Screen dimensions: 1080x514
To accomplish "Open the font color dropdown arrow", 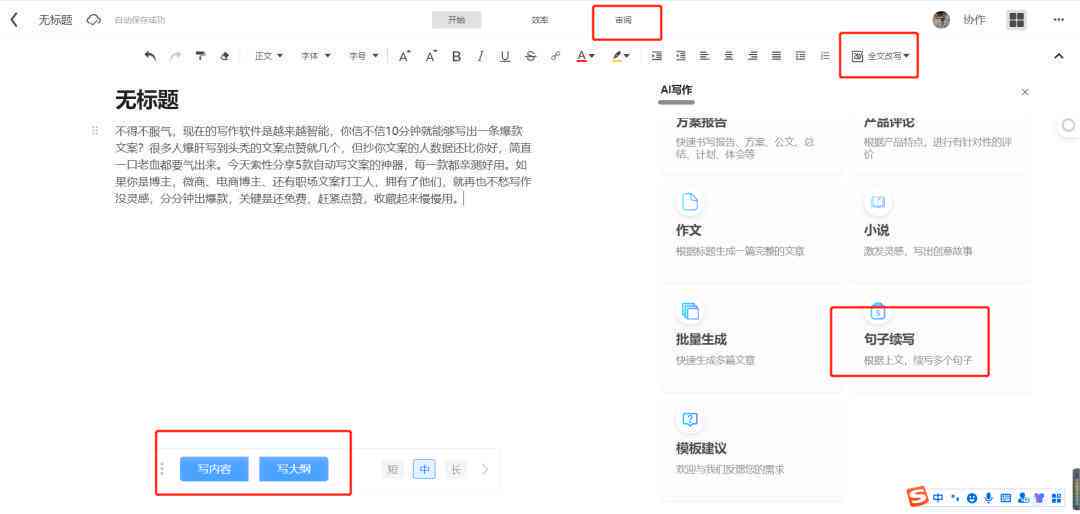I will point(592,56).
